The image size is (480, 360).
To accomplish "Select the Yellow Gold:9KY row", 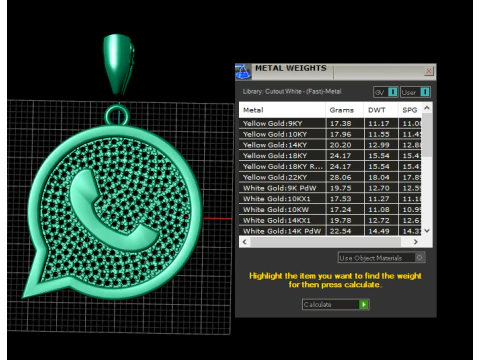I will pyautogui.click(x=330, y=124).
